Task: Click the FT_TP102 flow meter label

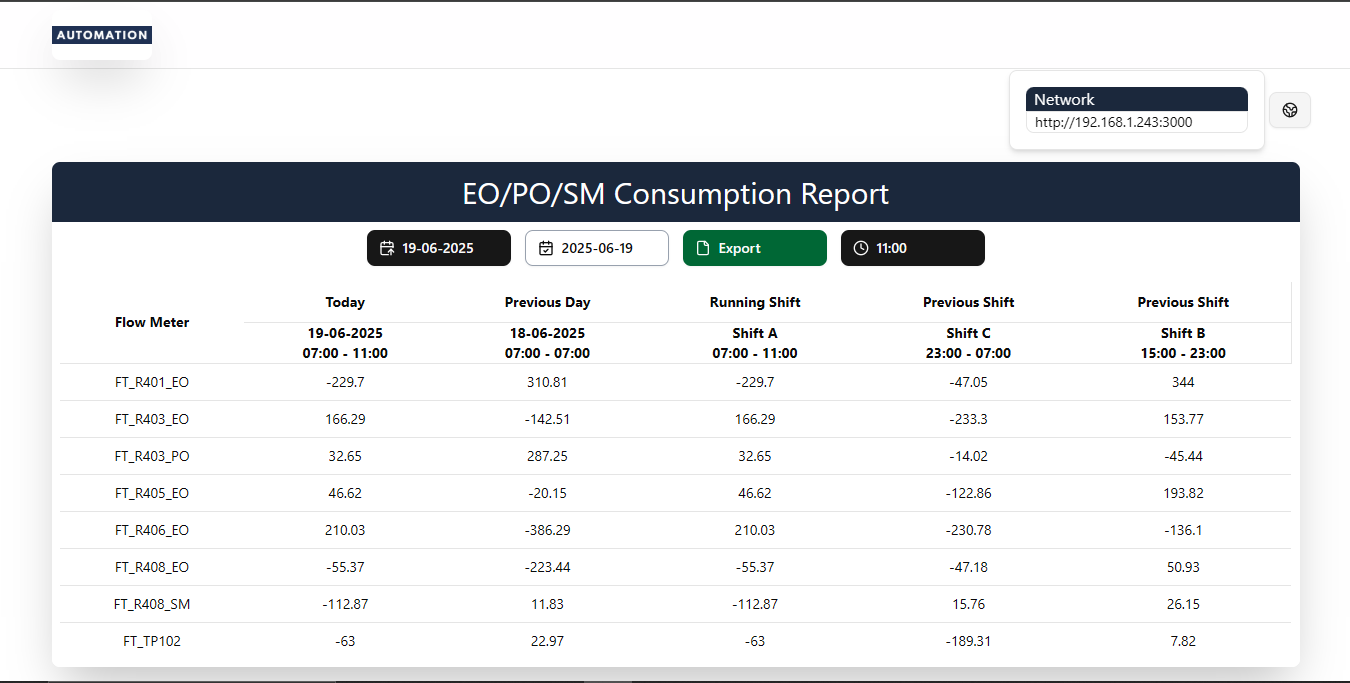Action: coord(152,641)
